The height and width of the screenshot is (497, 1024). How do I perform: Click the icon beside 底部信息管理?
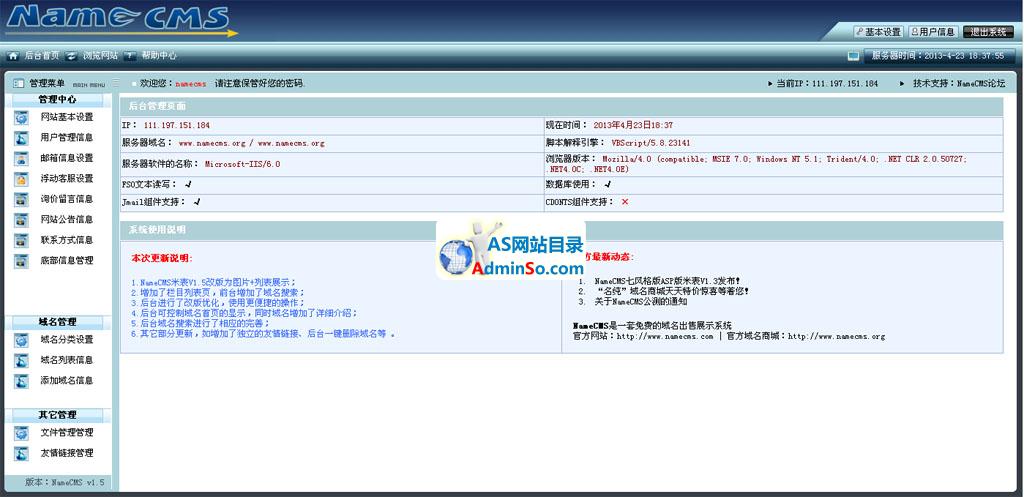(22, 261)
